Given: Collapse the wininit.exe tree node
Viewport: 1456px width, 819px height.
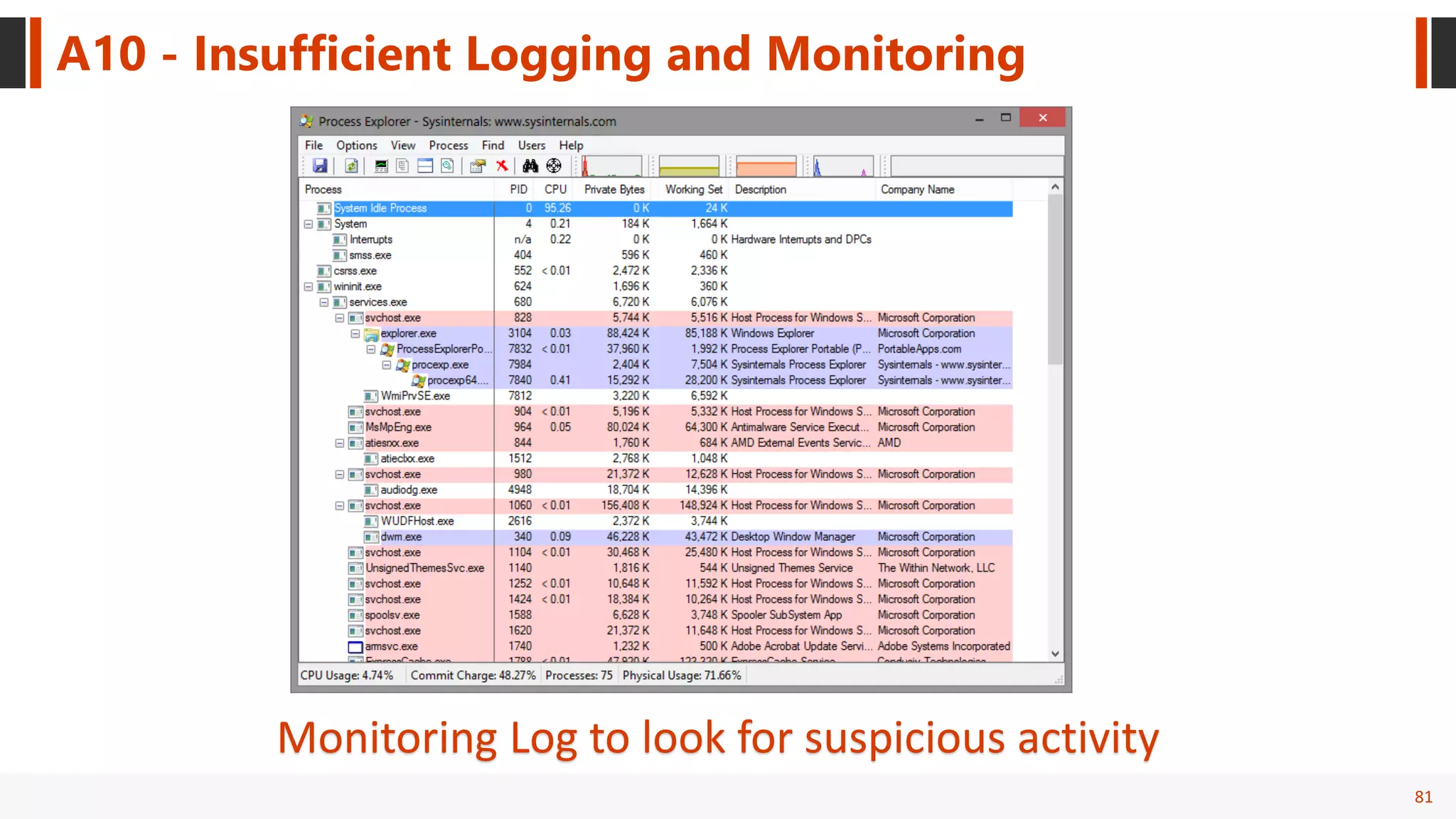Looking at the screenshot, I should tap(309, 287).
